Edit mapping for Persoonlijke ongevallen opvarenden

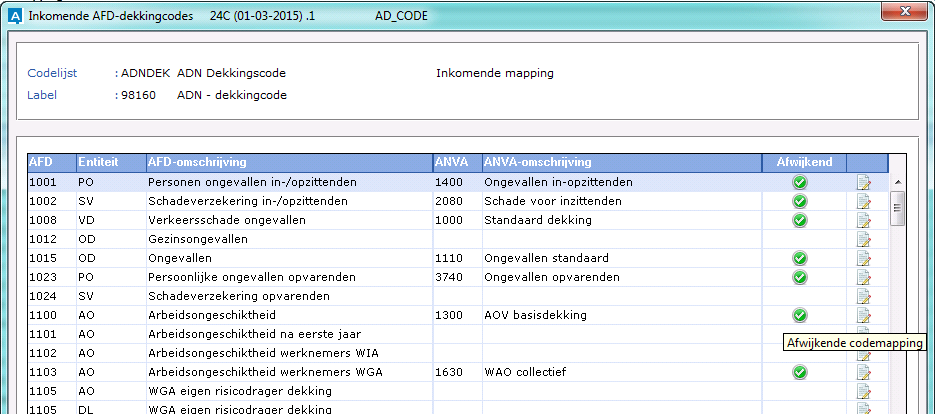point(864,277)
